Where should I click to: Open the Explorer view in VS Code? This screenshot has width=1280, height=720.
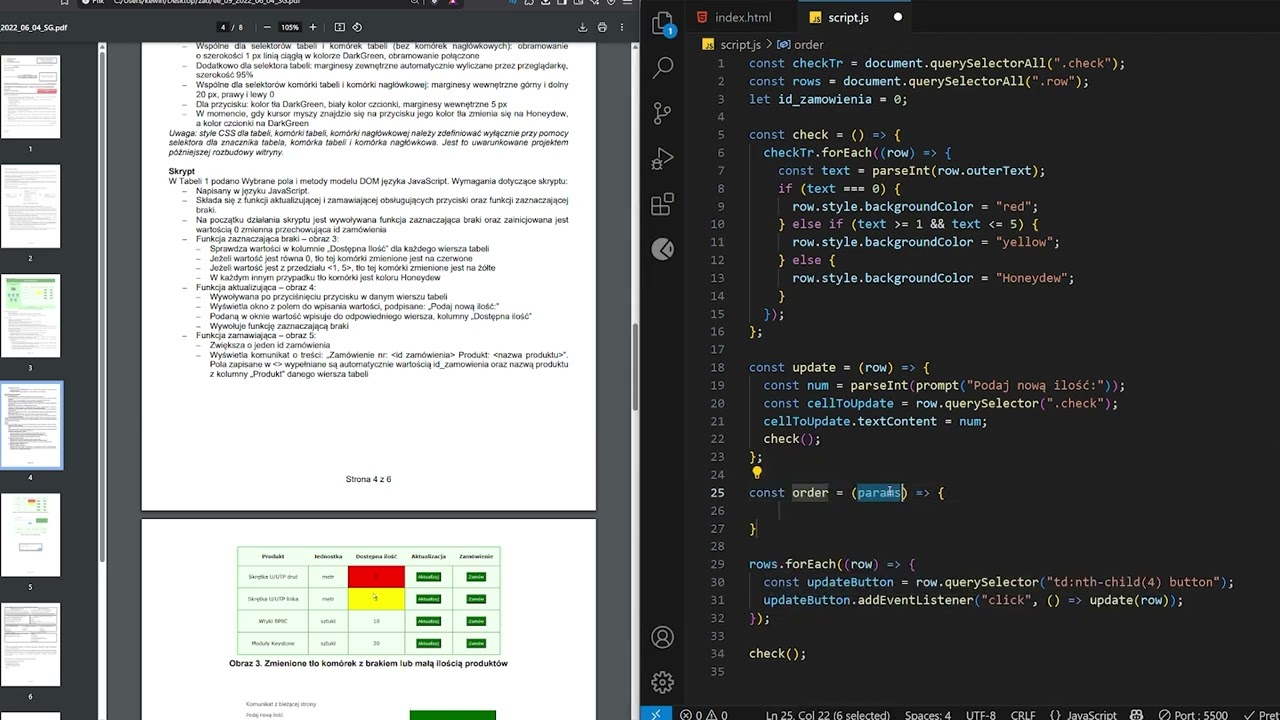point(662,24)
